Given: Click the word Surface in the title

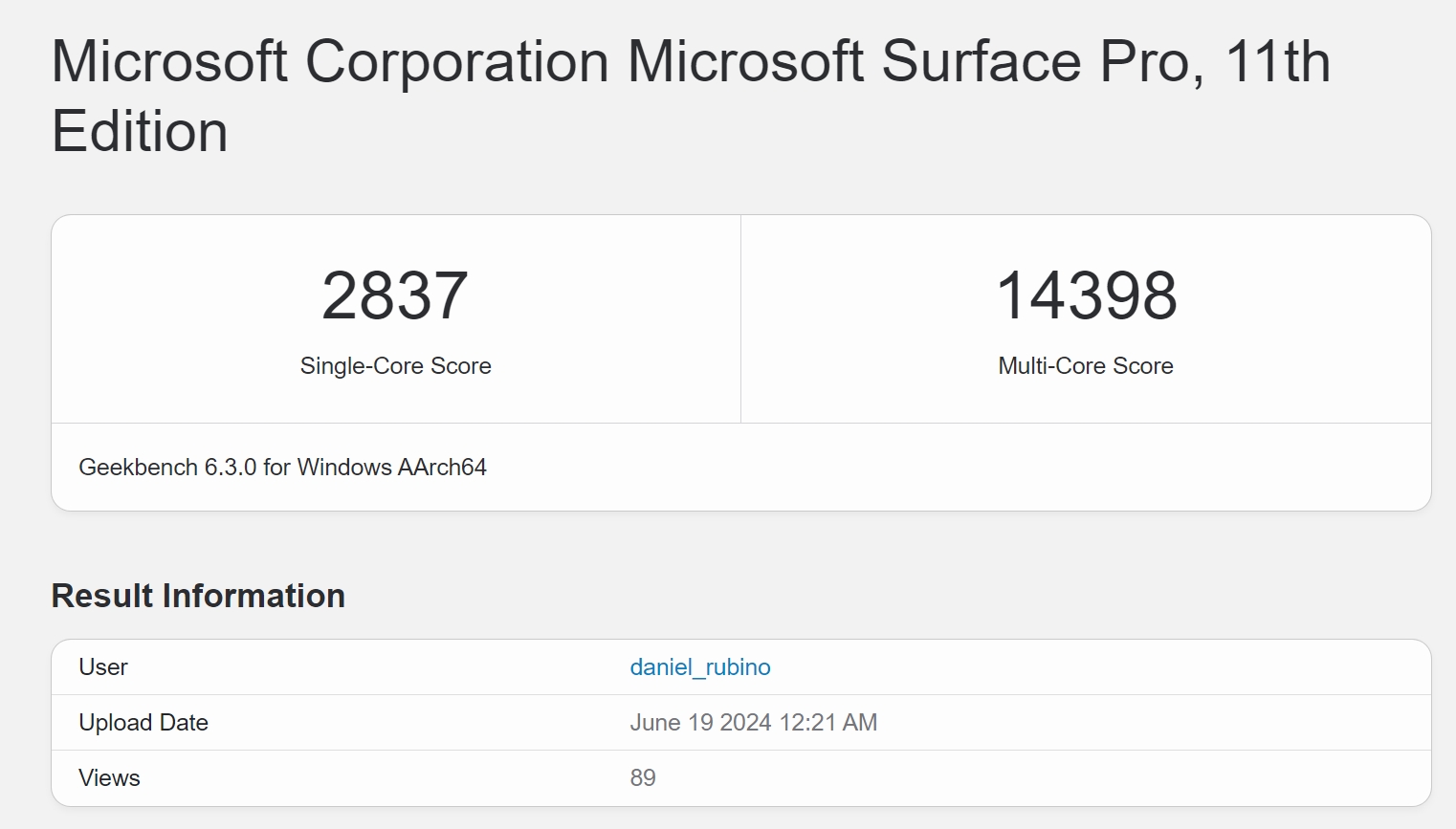Looking at the screenshot, I should (x=981, y=62).
